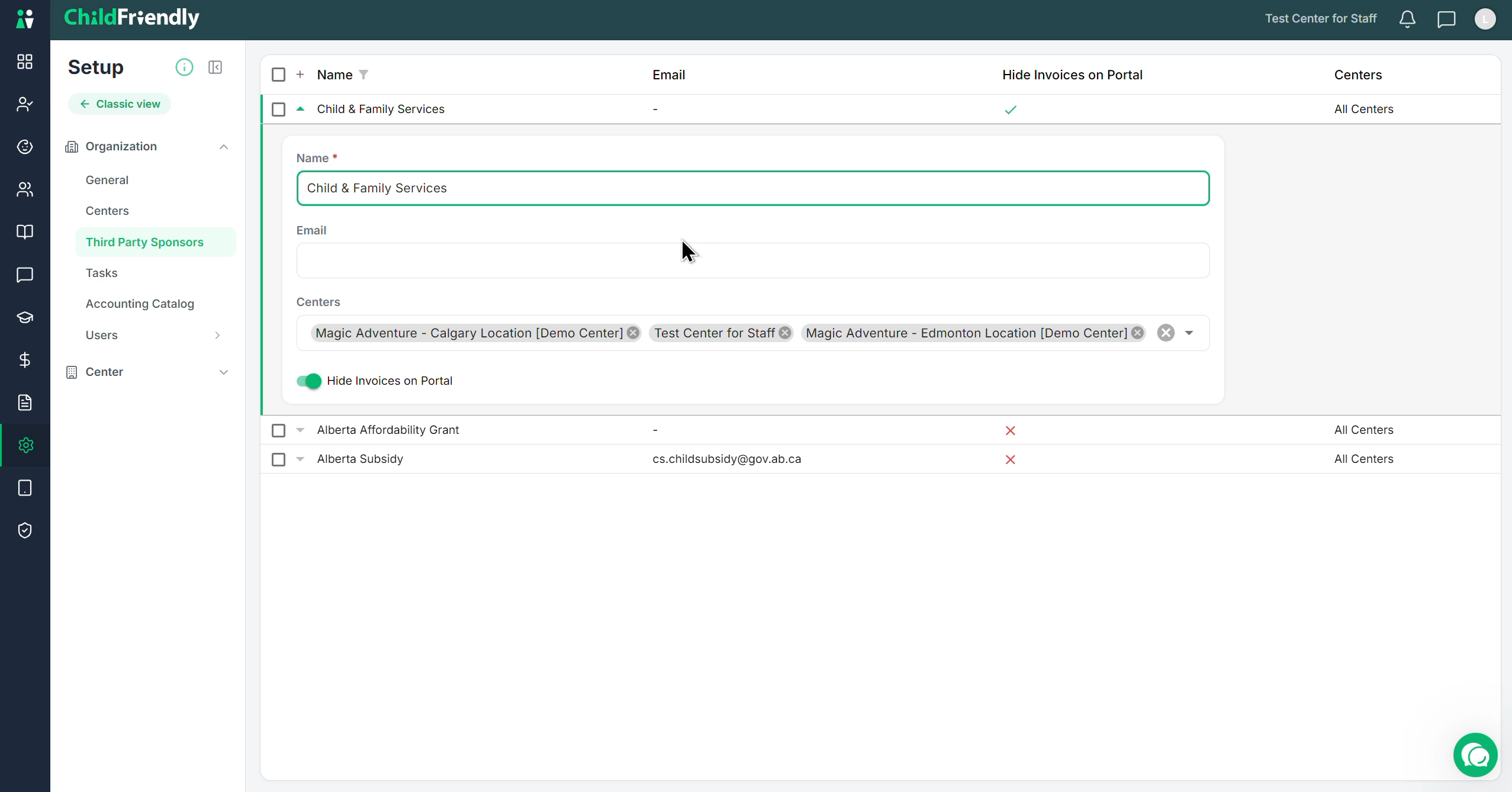This screenshot has height=792, width=1512.
Task: Add a new sponsor with plus icon
Action: pos(300,75)
